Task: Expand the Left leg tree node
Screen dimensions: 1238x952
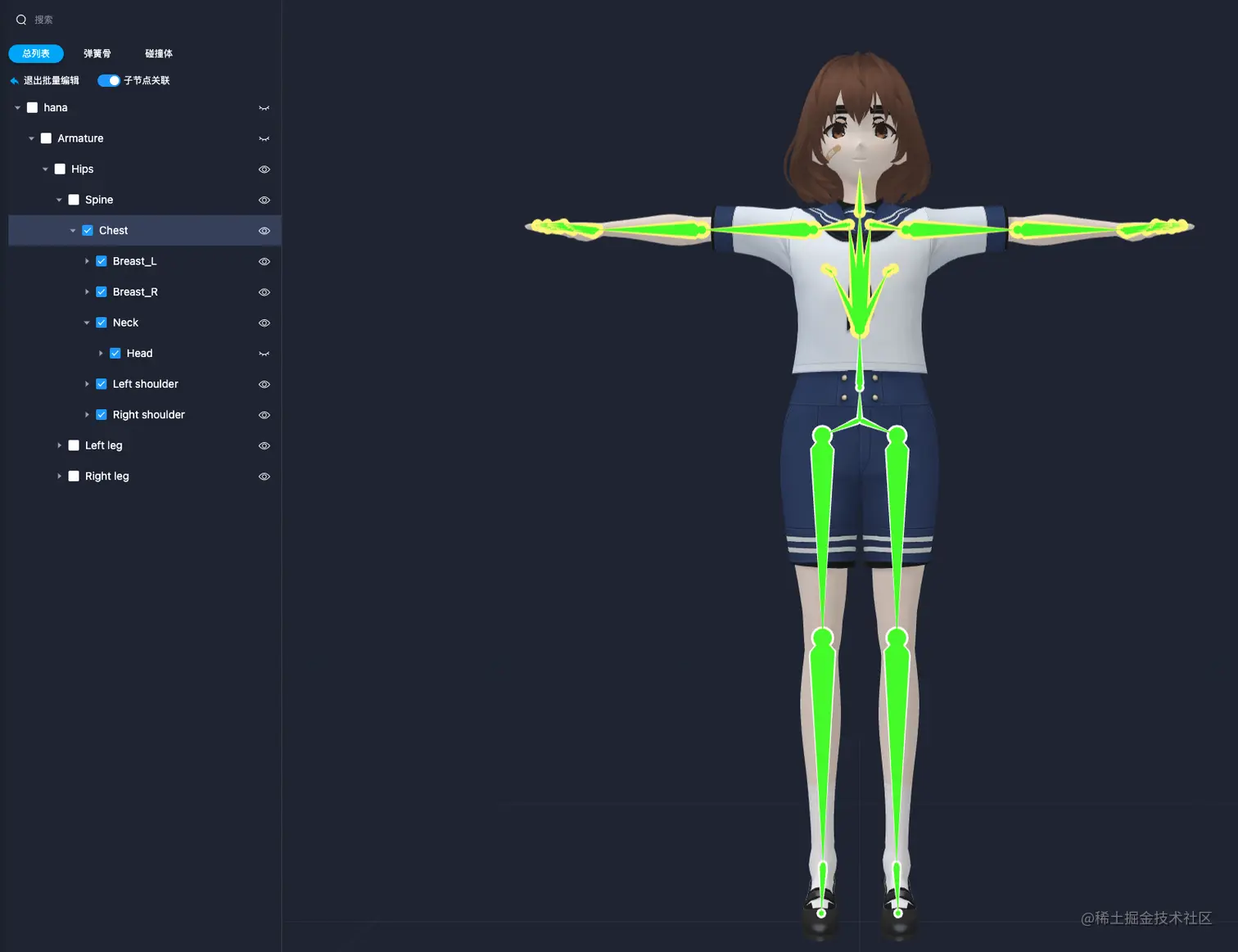Action: click(59, 445)
